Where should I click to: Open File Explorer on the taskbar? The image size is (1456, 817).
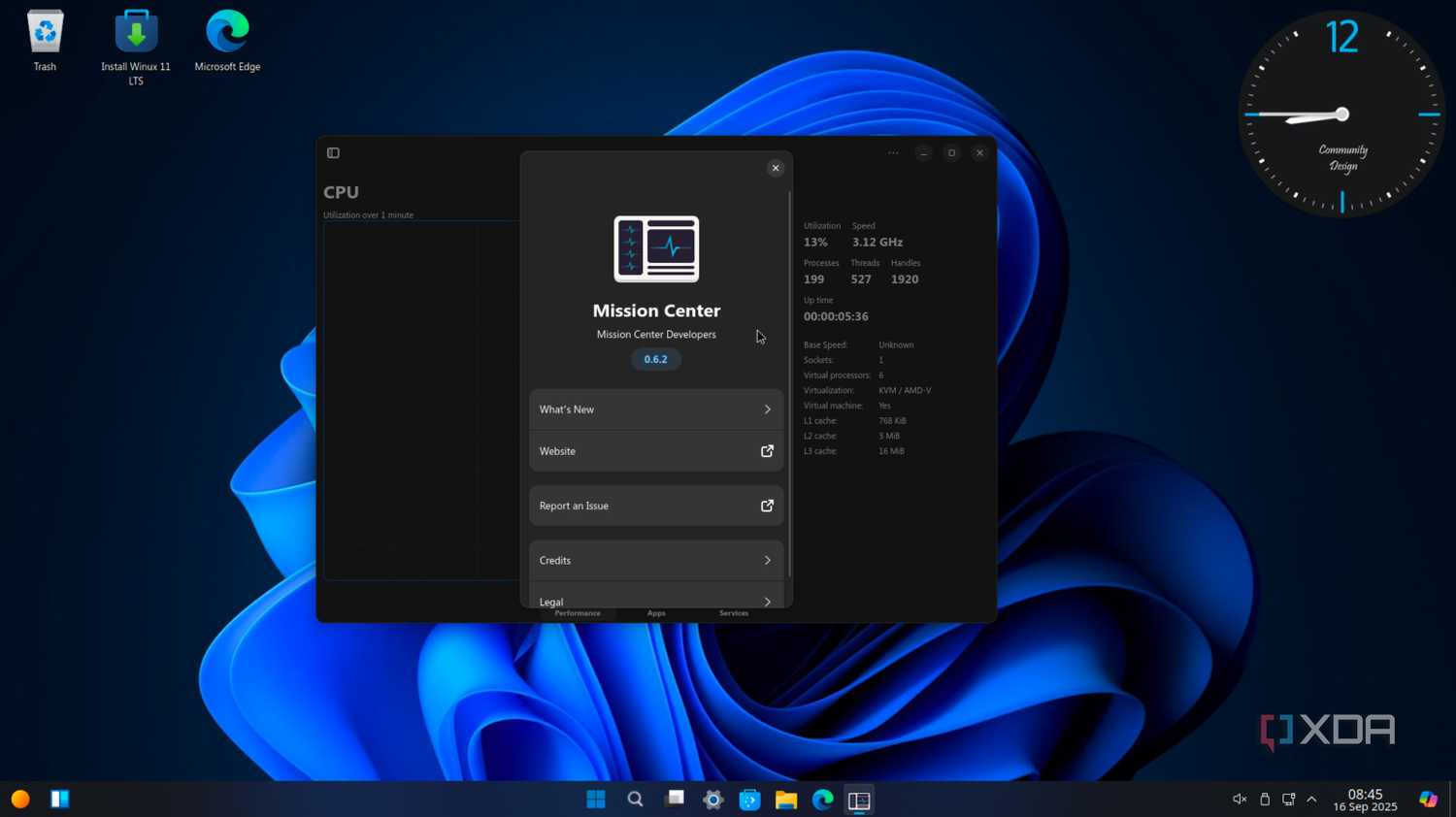click(786, 800)
